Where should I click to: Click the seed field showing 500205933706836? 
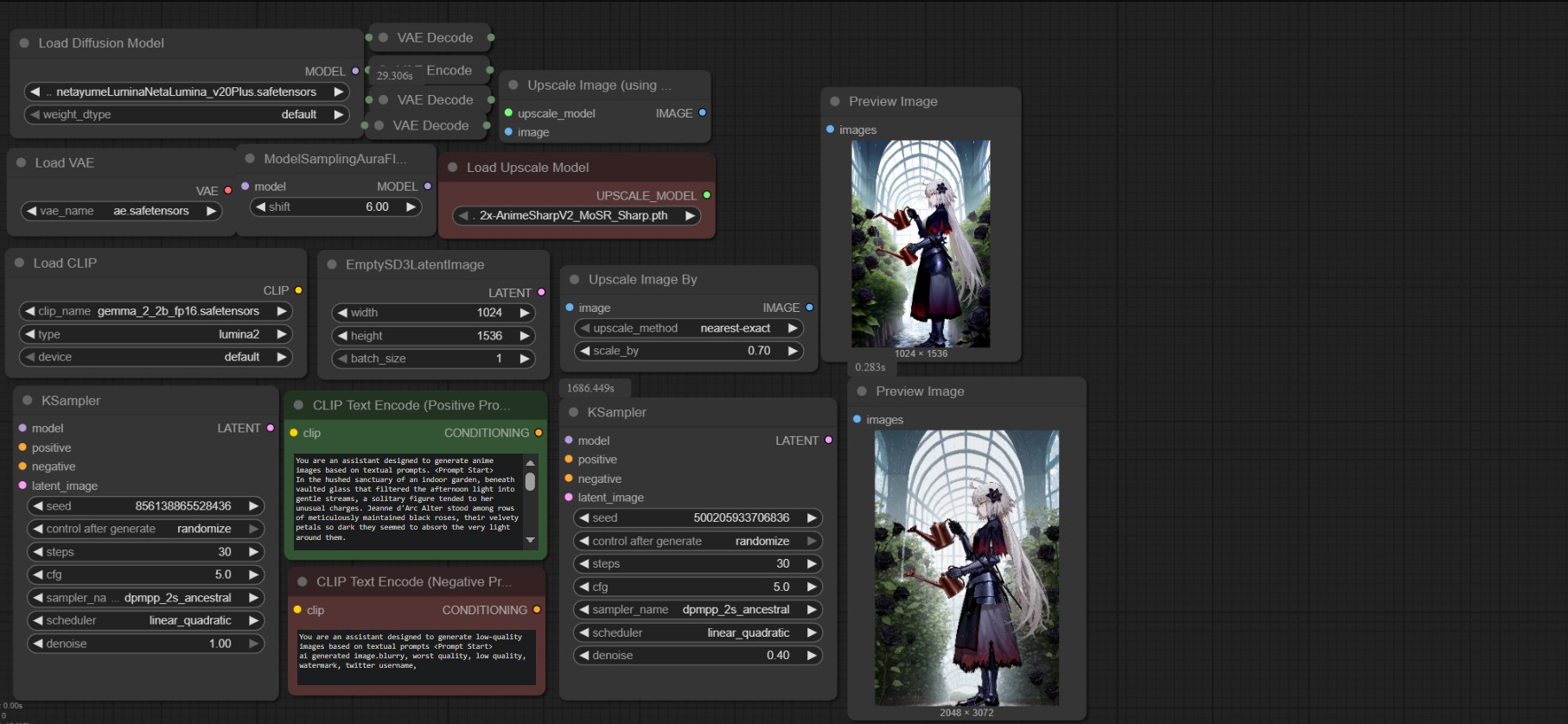[x=698, y=518]
